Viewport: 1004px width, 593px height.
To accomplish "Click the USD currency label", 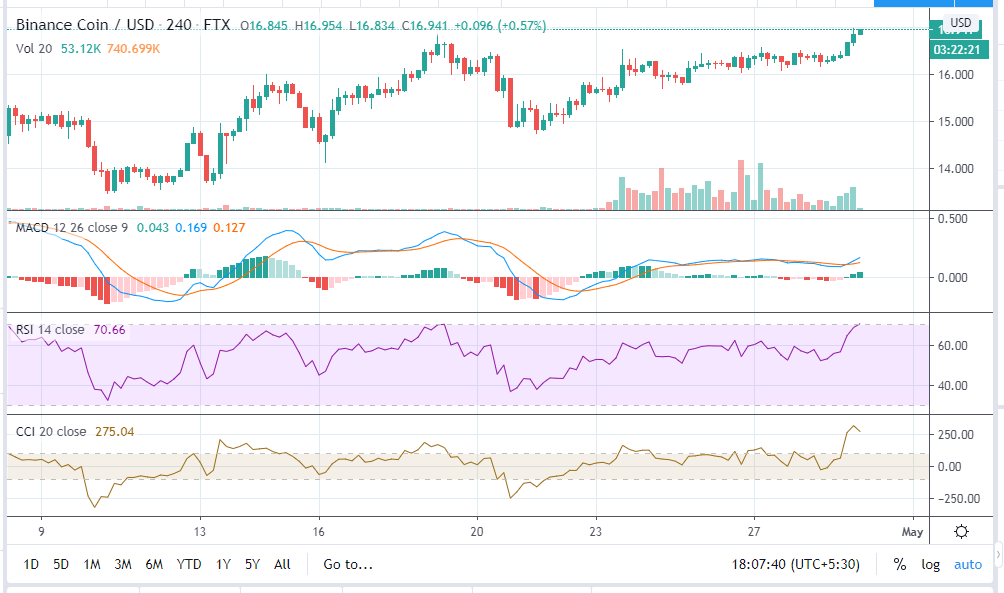I will point(960,23).
